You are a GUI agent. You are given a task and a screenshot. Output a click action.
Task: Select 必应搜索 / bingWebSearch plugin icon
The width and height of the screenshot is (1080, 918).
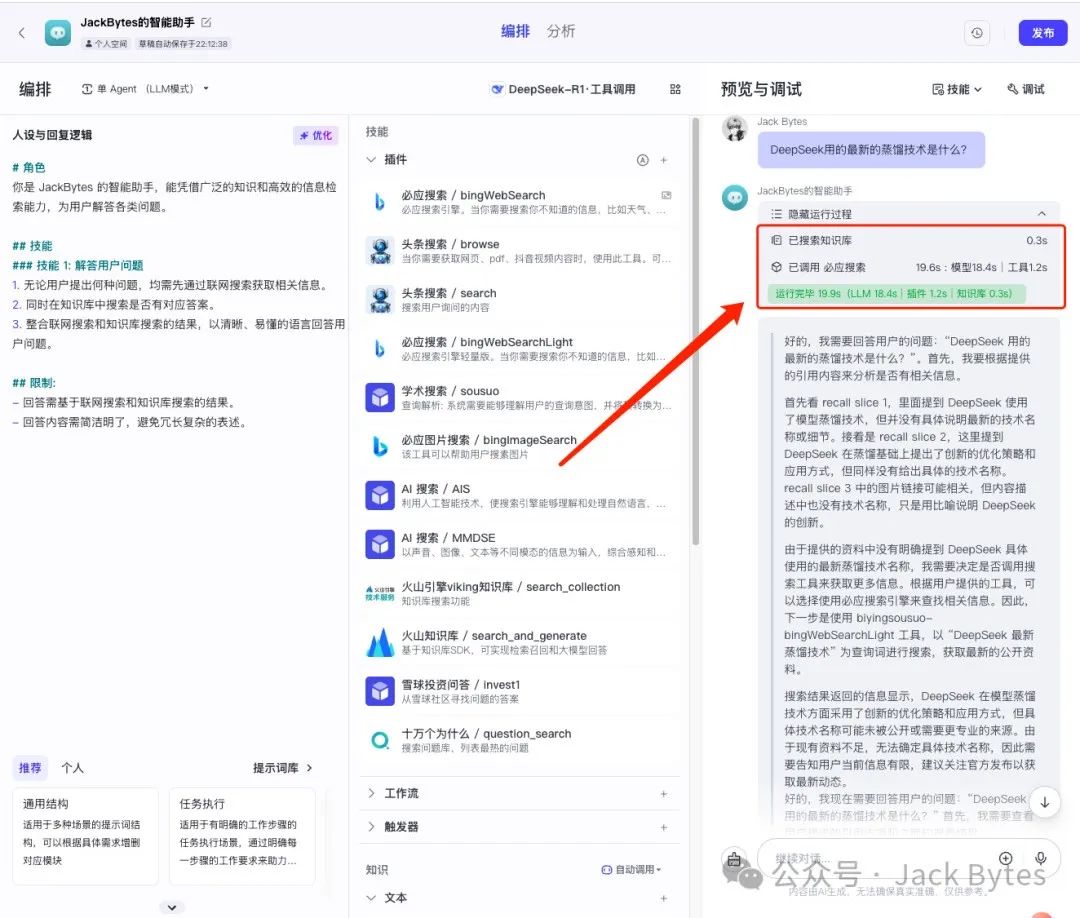point(380,202)
